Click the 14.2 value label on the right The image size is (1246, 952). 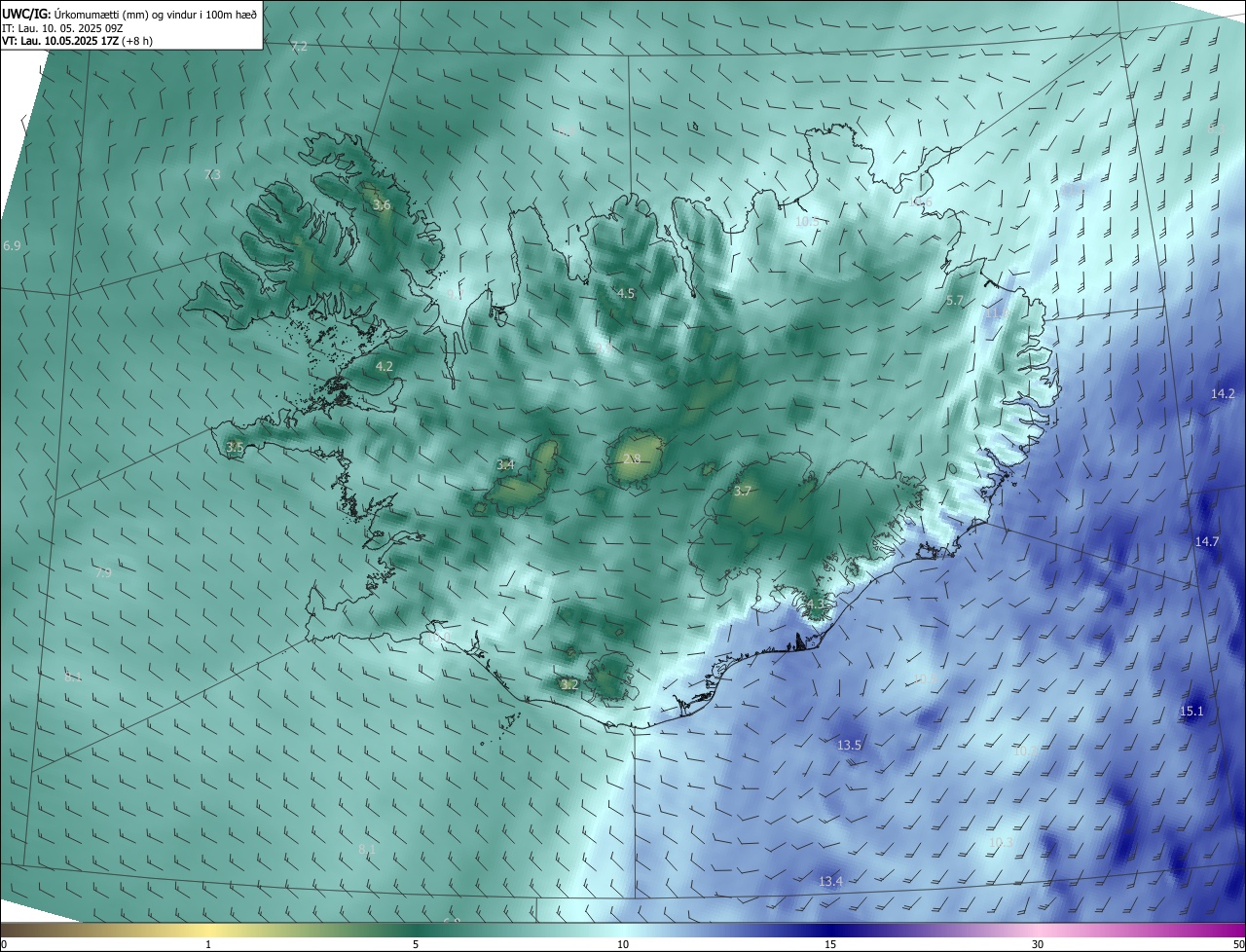coord(1223,394)
